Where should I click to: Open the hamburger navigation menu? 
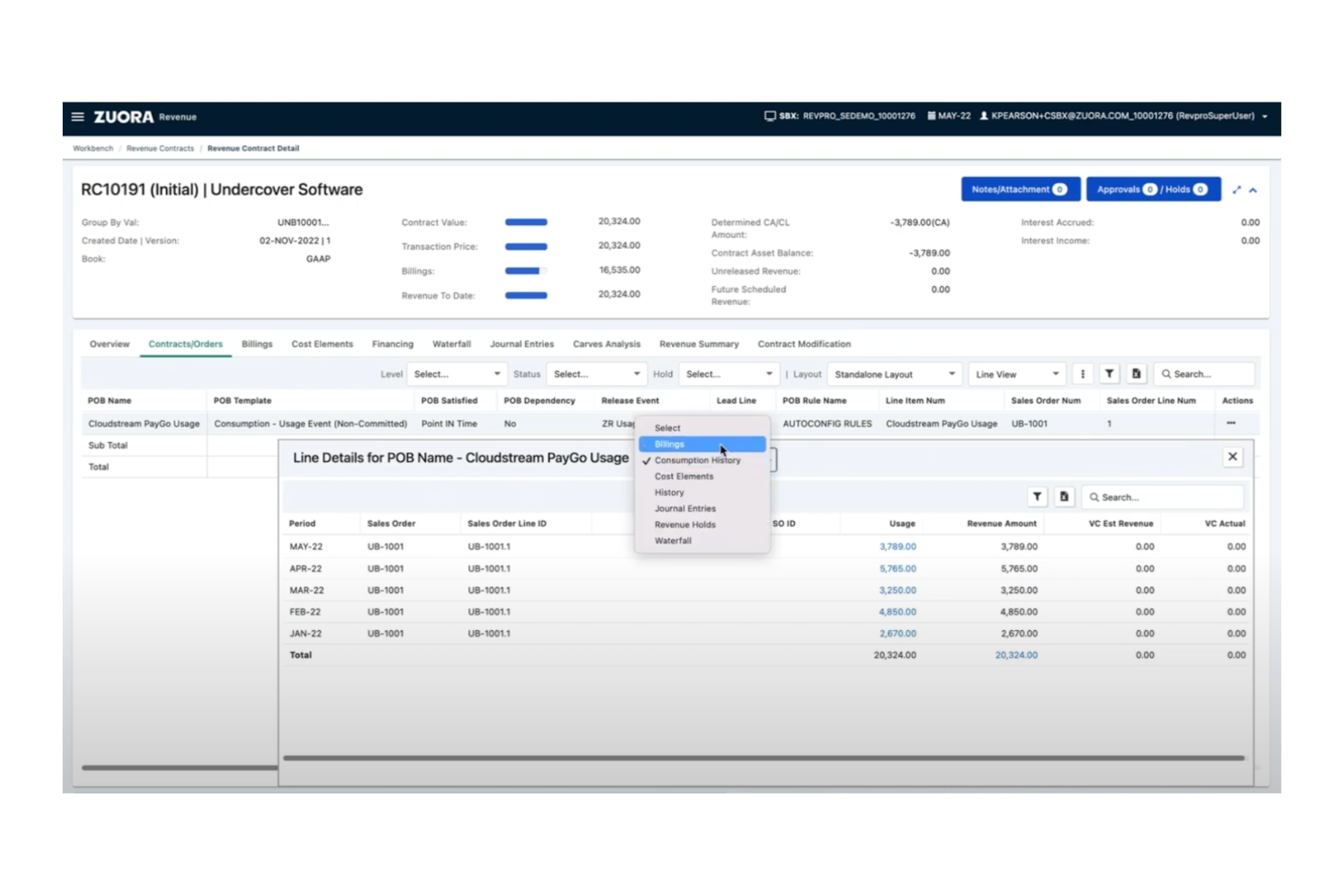click(x=78, y=117)
